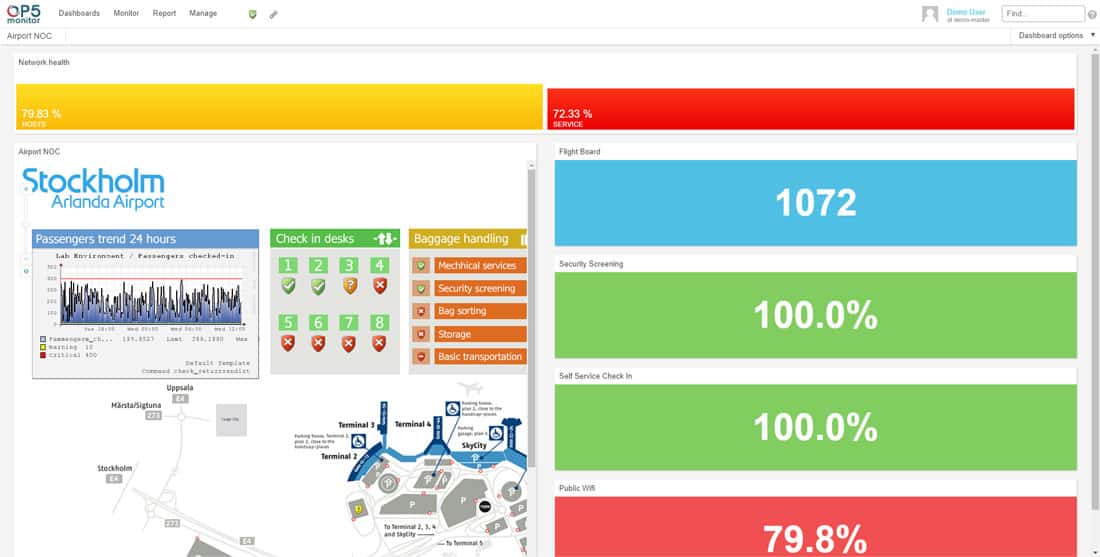Click the Public Wifi 79.8% tile
The width and height of the screenshot is (1100, 557).
pos(815,527)
